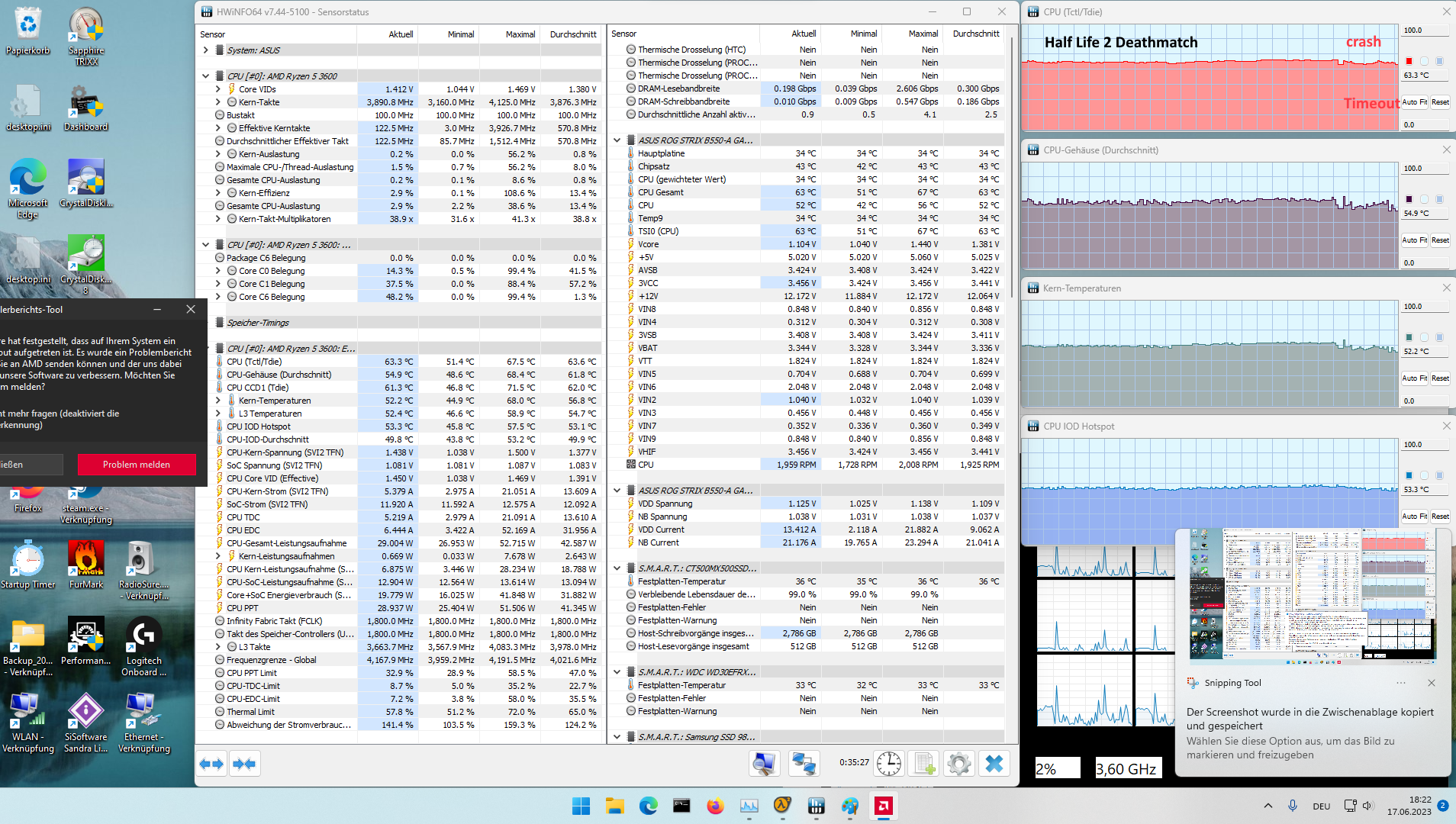Expand the Effektive Kerntakte row
Image resolution: width=1456 pixels, height=824 pixels.
click(218, 128)
